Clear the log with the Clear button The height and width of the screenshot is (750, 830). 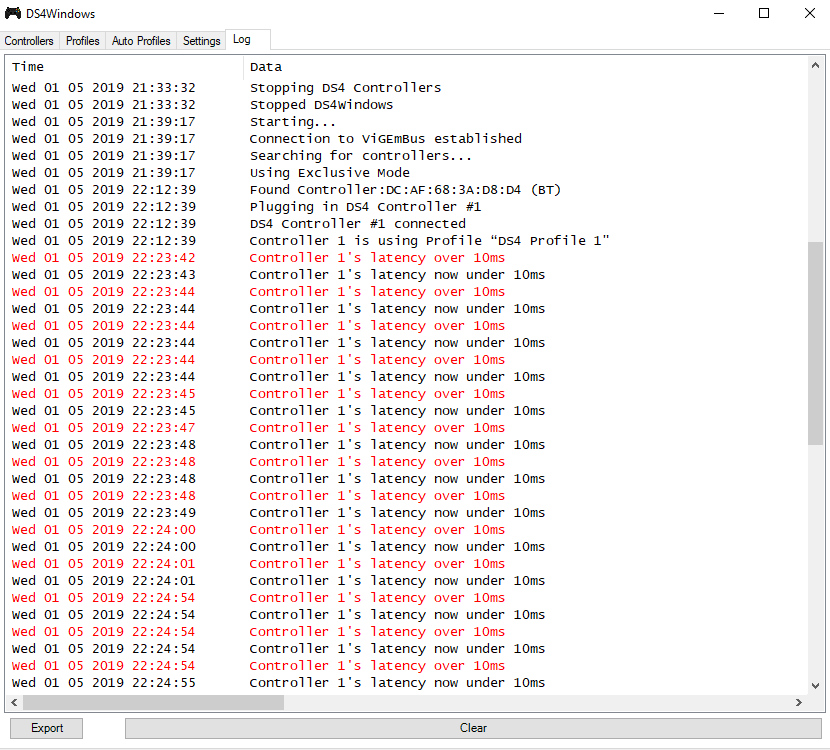click(x=473, y=728)
